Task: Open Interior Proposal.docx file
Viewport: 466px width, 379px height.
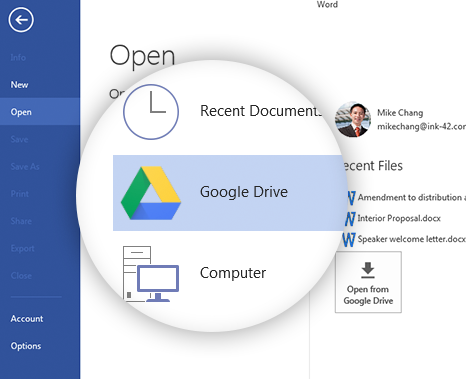Action: point(399,218)
